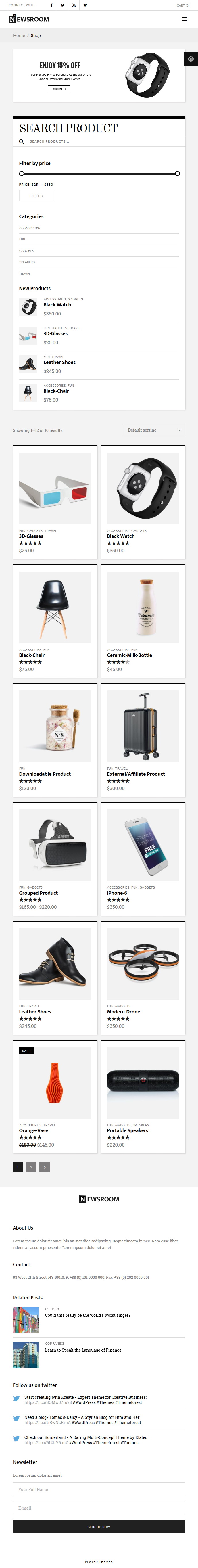Click the search magnifier icon
This screenshot has width=198, height=1568.
(21, 142)
